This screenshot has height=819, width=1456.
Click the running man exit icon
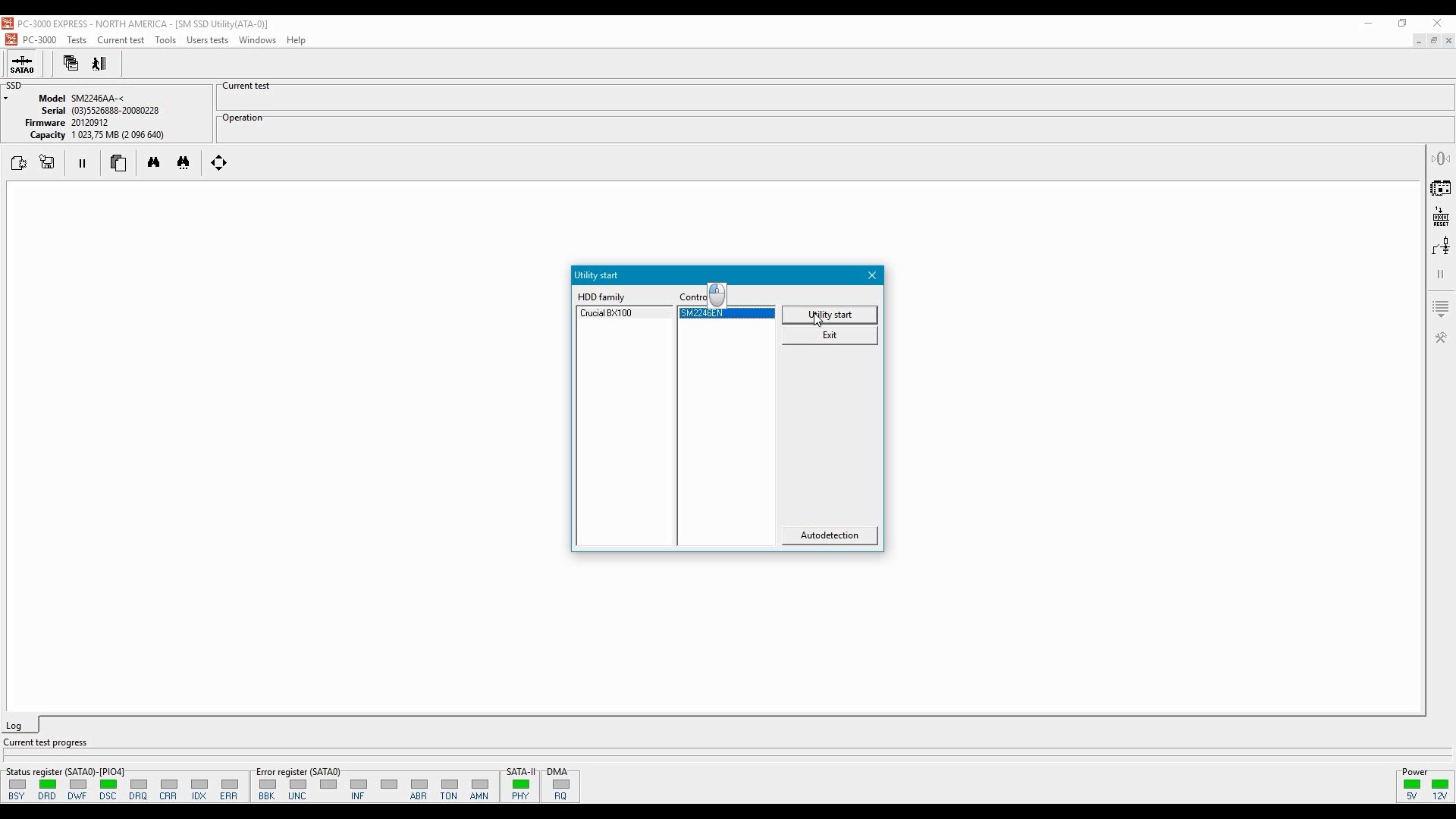pyautogui.click(x=99, y=64)
